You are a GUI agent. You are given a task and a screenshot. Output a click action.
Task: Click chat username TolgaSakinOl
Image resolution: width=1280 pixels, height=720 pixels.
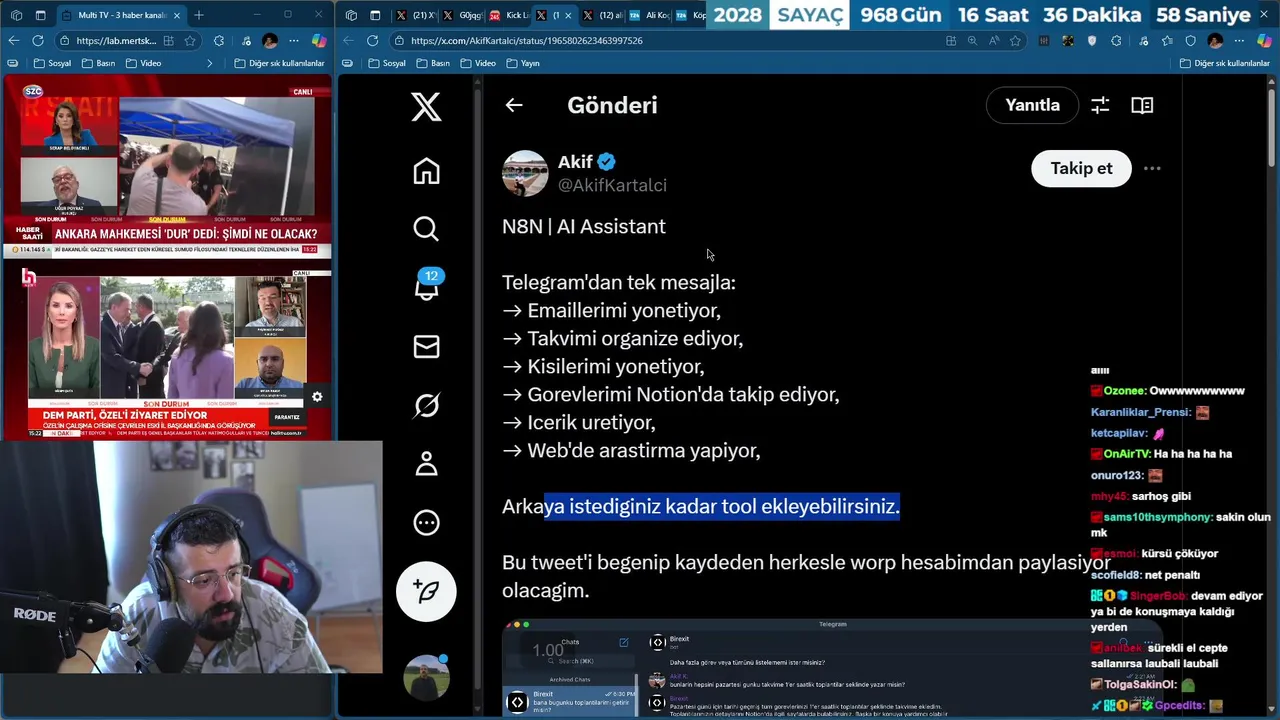1140,685
